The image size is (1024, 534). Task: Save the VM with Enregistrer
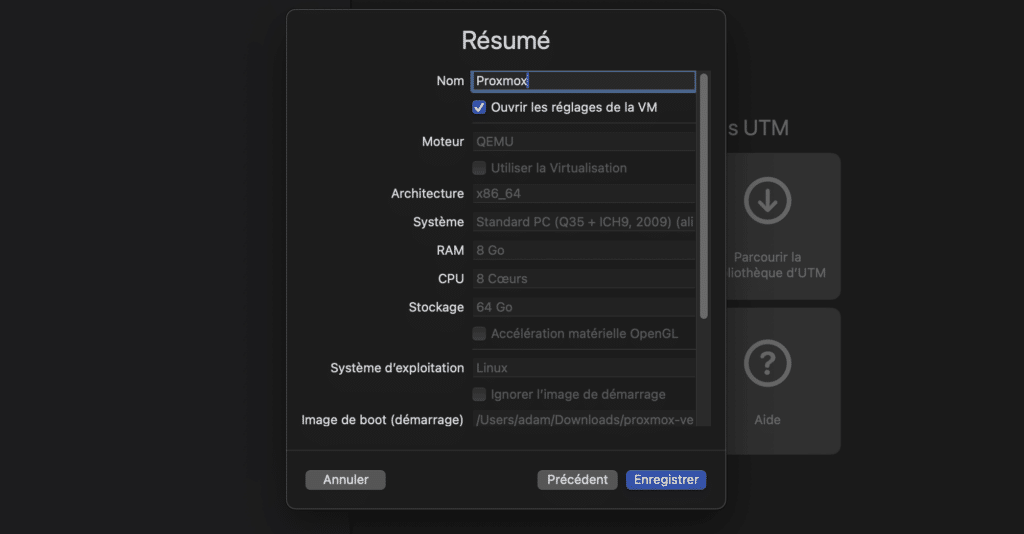point(666,480)
